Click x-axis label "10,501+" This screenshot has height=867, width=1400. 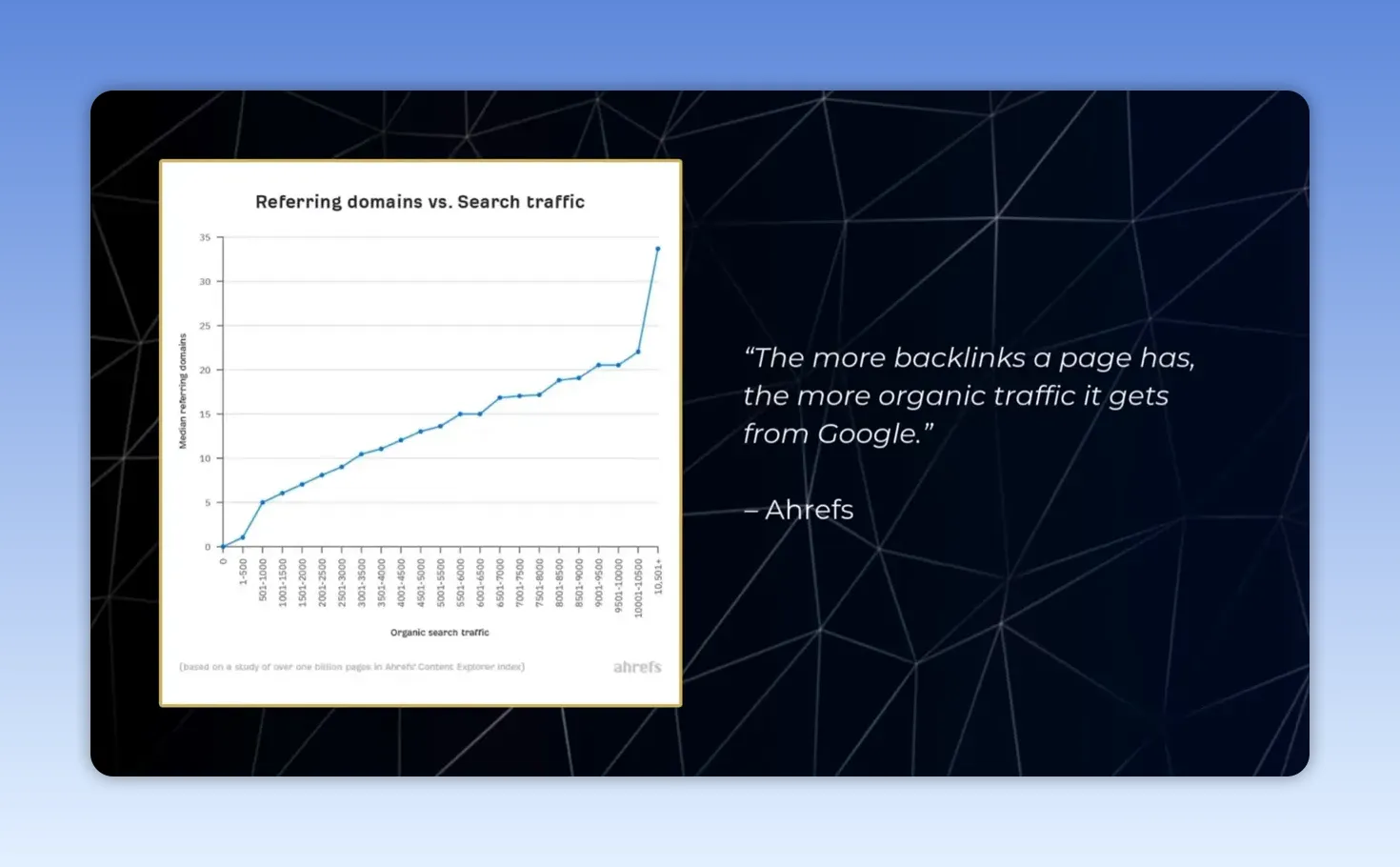coord(658,577)
